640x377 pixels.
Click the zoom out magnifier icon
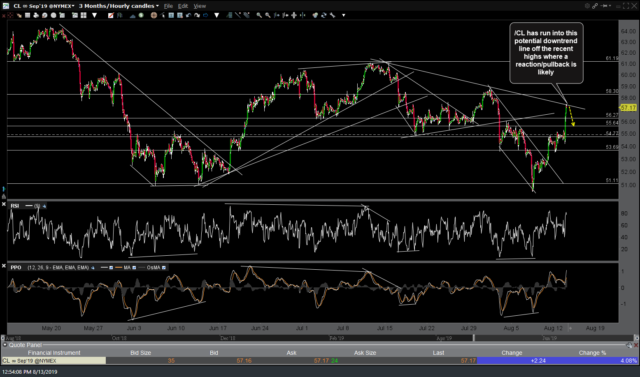[x=267, y=16]
